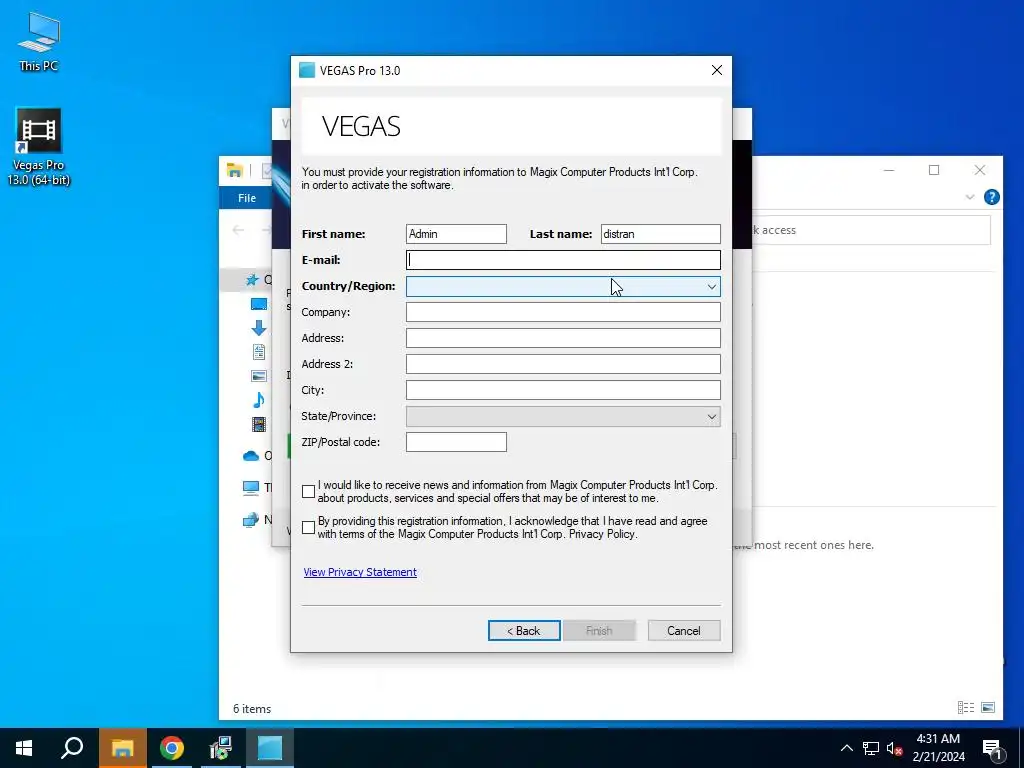Check the Privacy Policy acknowledgment checkbox

point(309,528)
